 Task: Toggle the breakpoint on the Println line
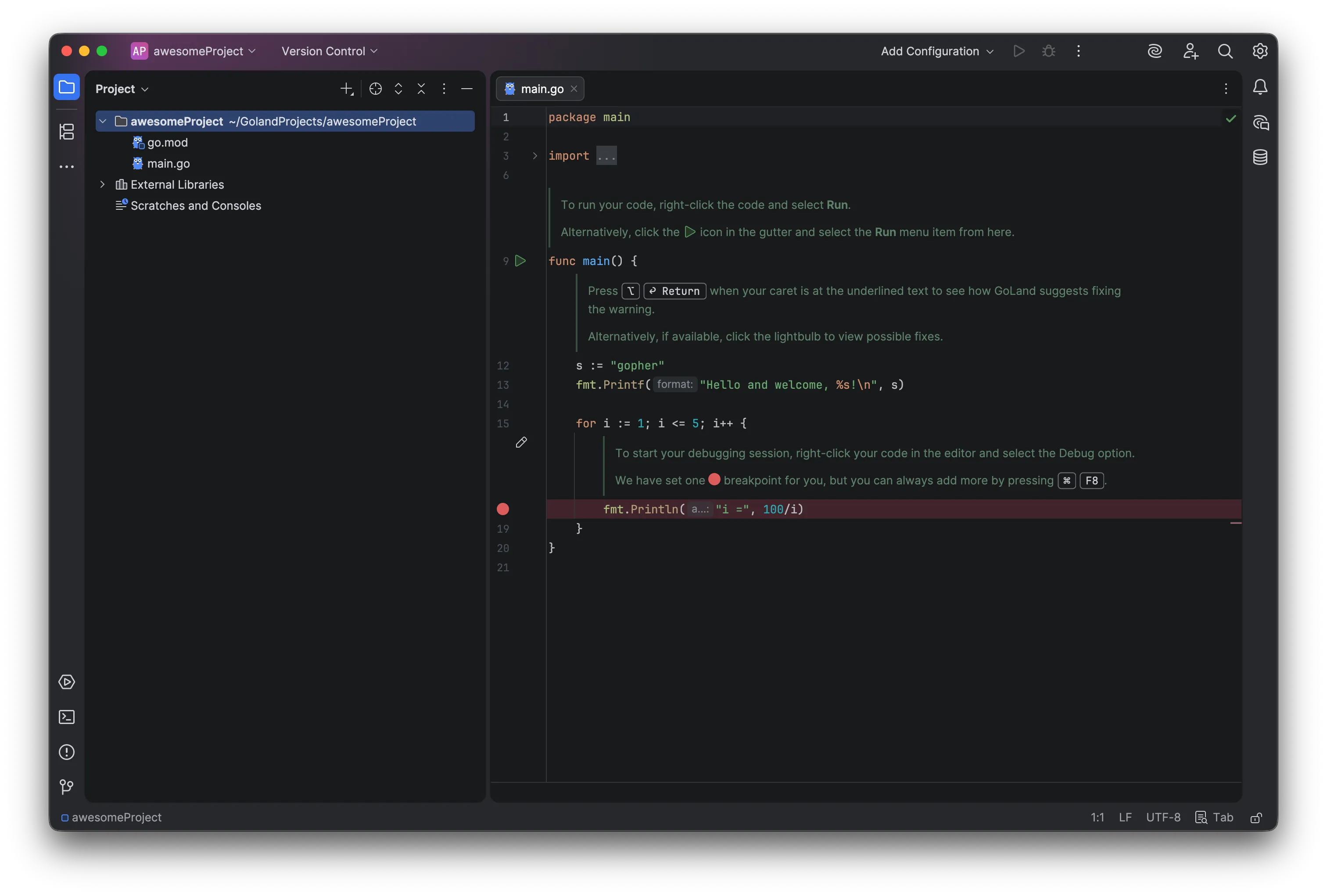pos(502,509)
